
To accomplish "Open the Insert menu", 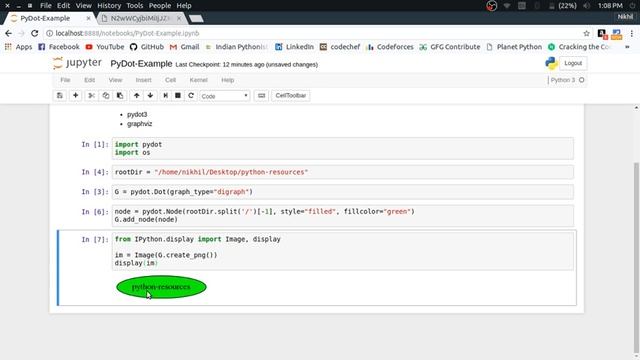I will (143, 80).
